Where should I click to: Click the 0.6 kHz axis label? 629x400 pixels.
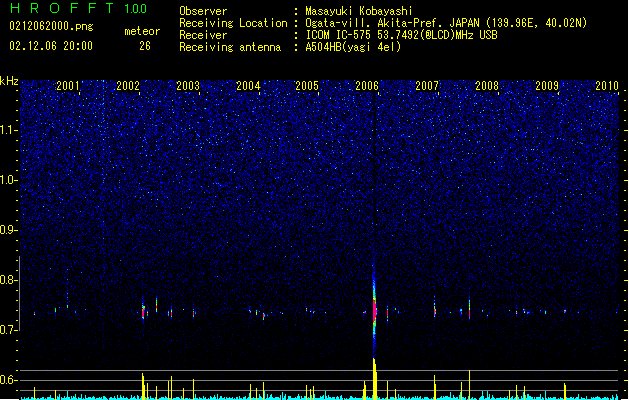(x=9, y=380)
